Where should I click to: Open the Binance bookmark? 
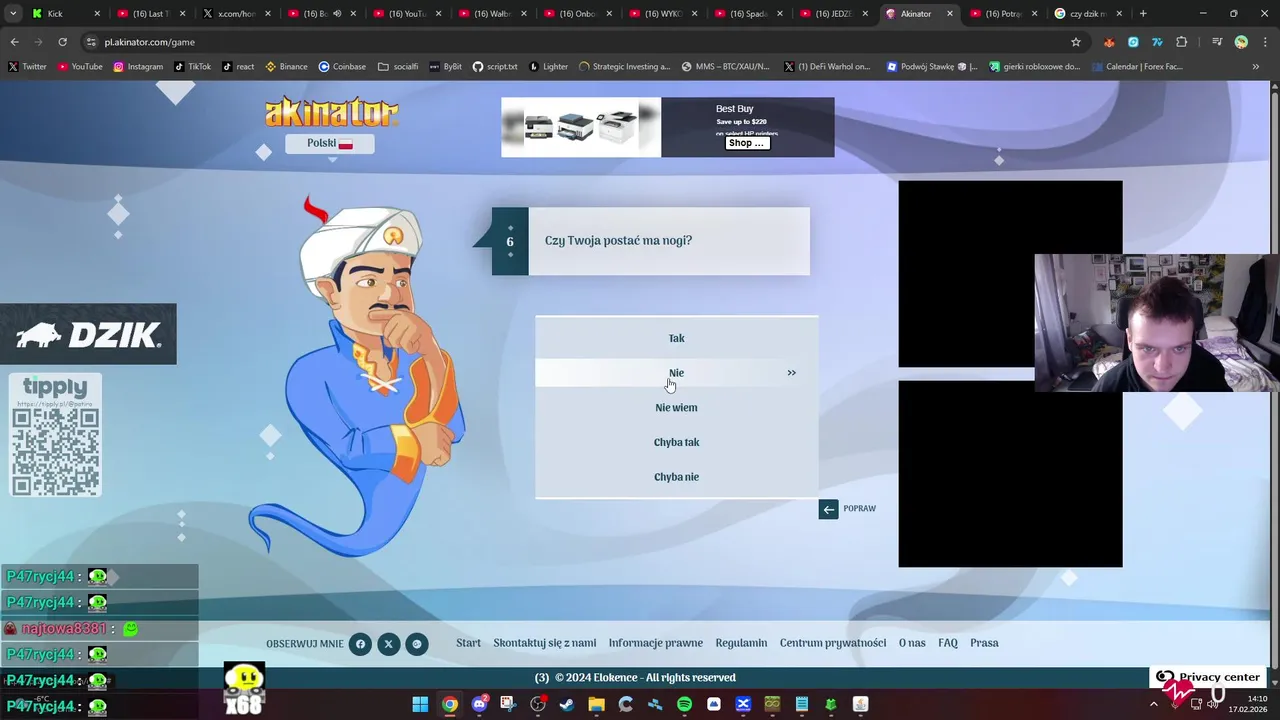[286, 67]
